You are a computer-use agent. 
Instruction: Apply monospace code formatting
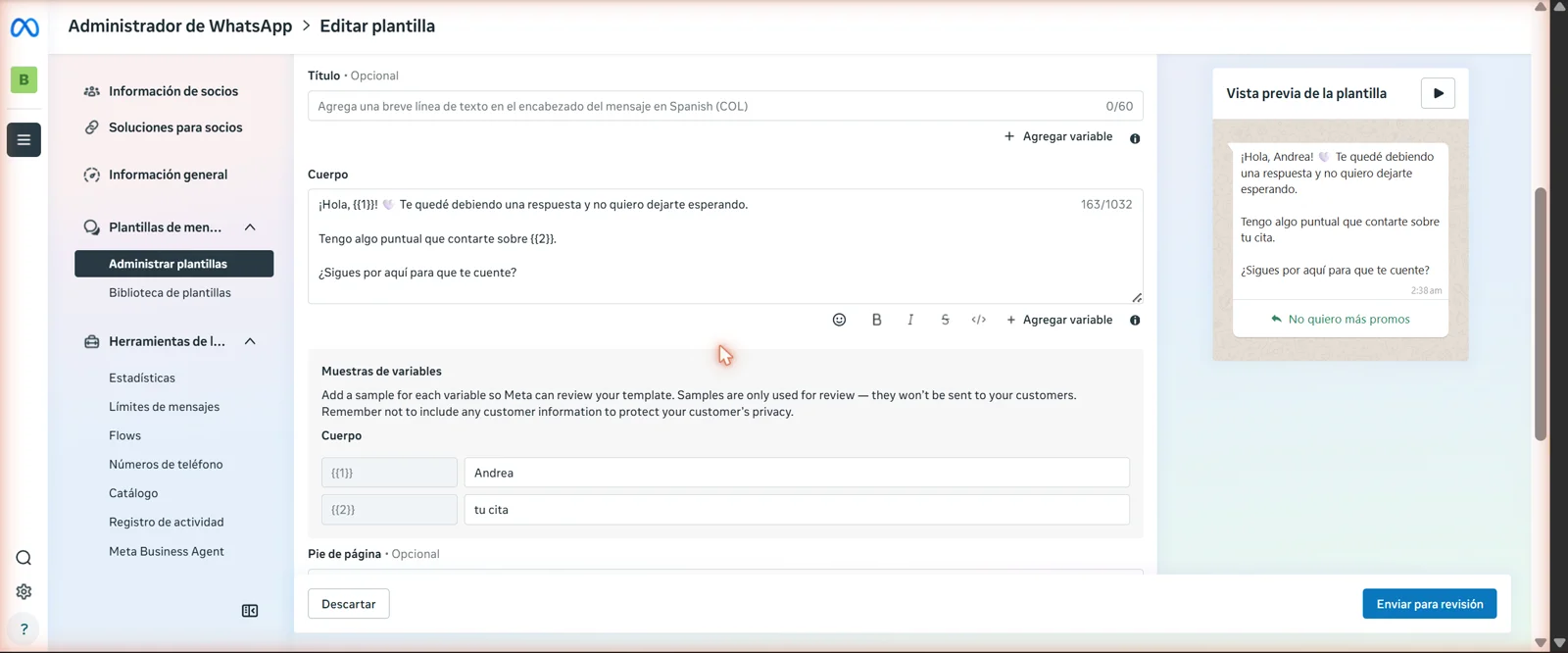coord(978,320)
